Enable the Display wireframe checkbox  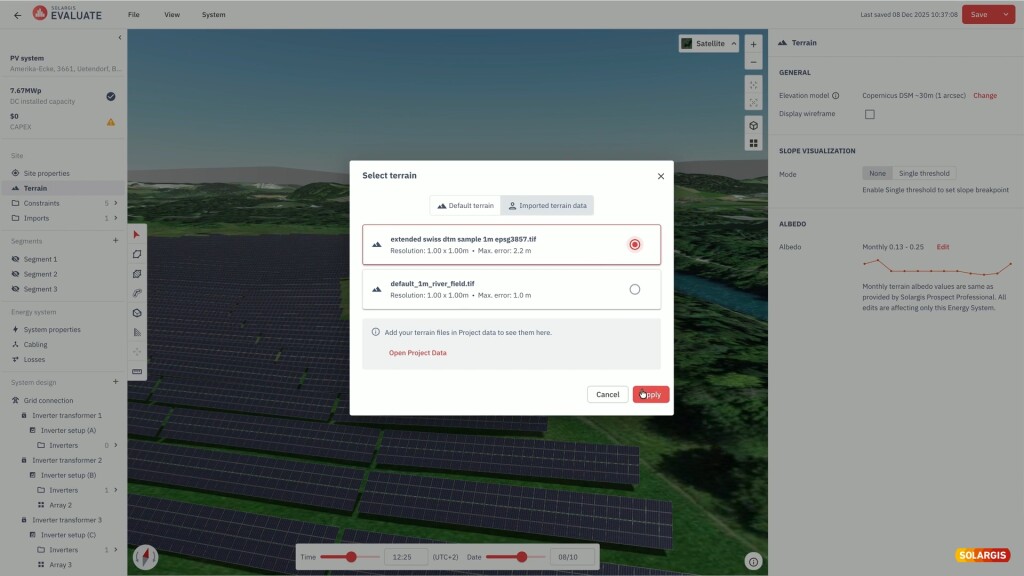point(869,114)
